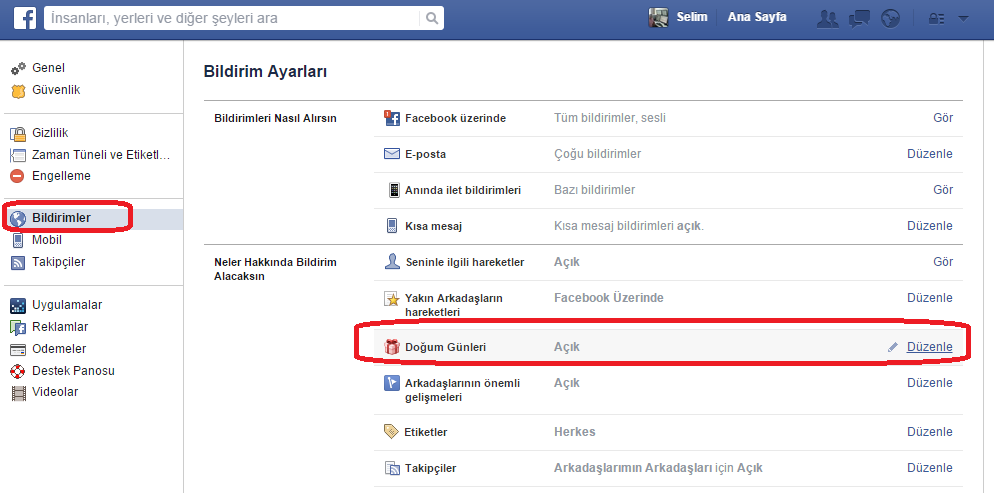Screen dimensions: 994x493
Task: Click the Doğum Günleri gift icon
Action: click(x=392, y=347)
